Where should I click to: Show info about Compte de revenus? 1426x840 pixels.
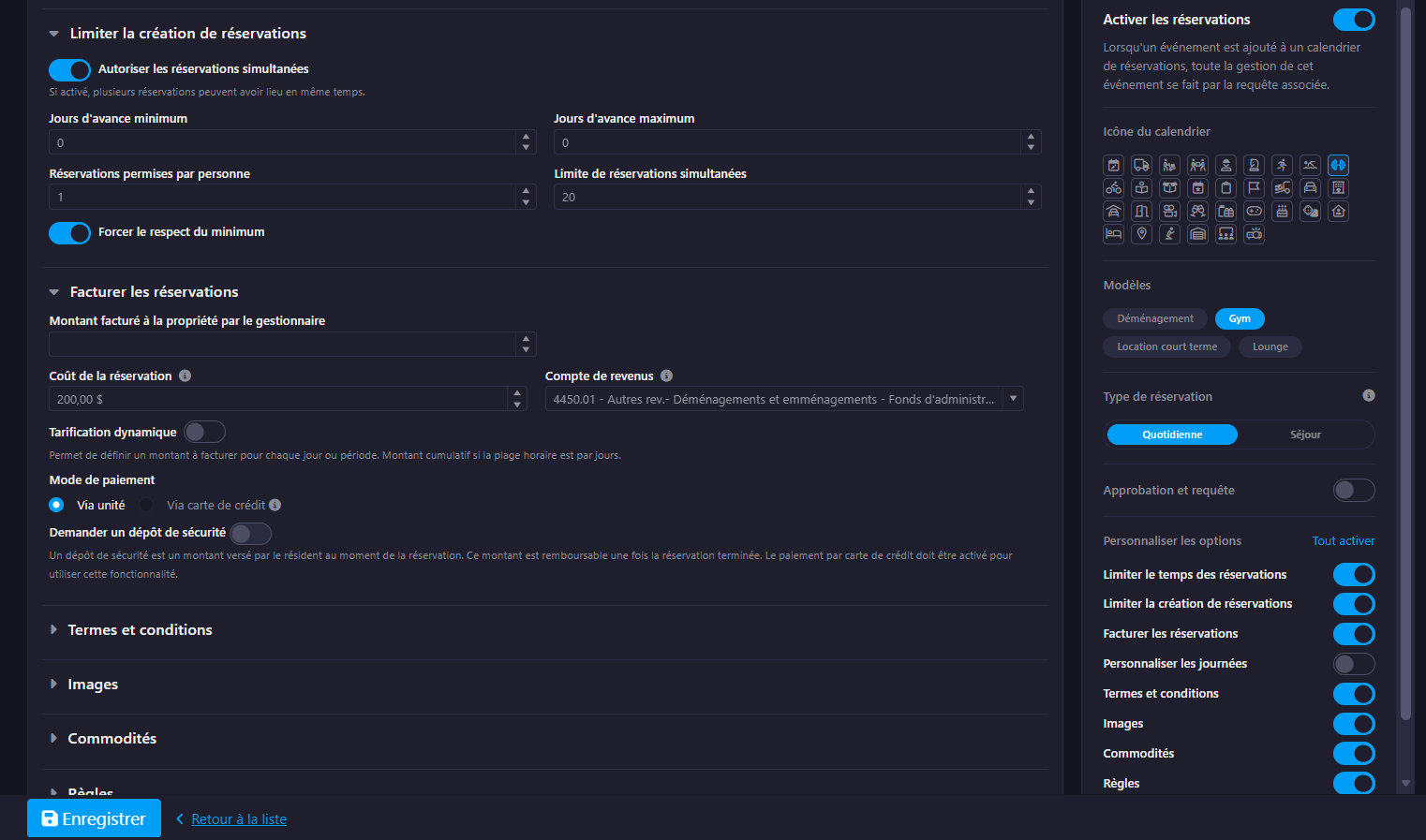[x=666, y=376]
